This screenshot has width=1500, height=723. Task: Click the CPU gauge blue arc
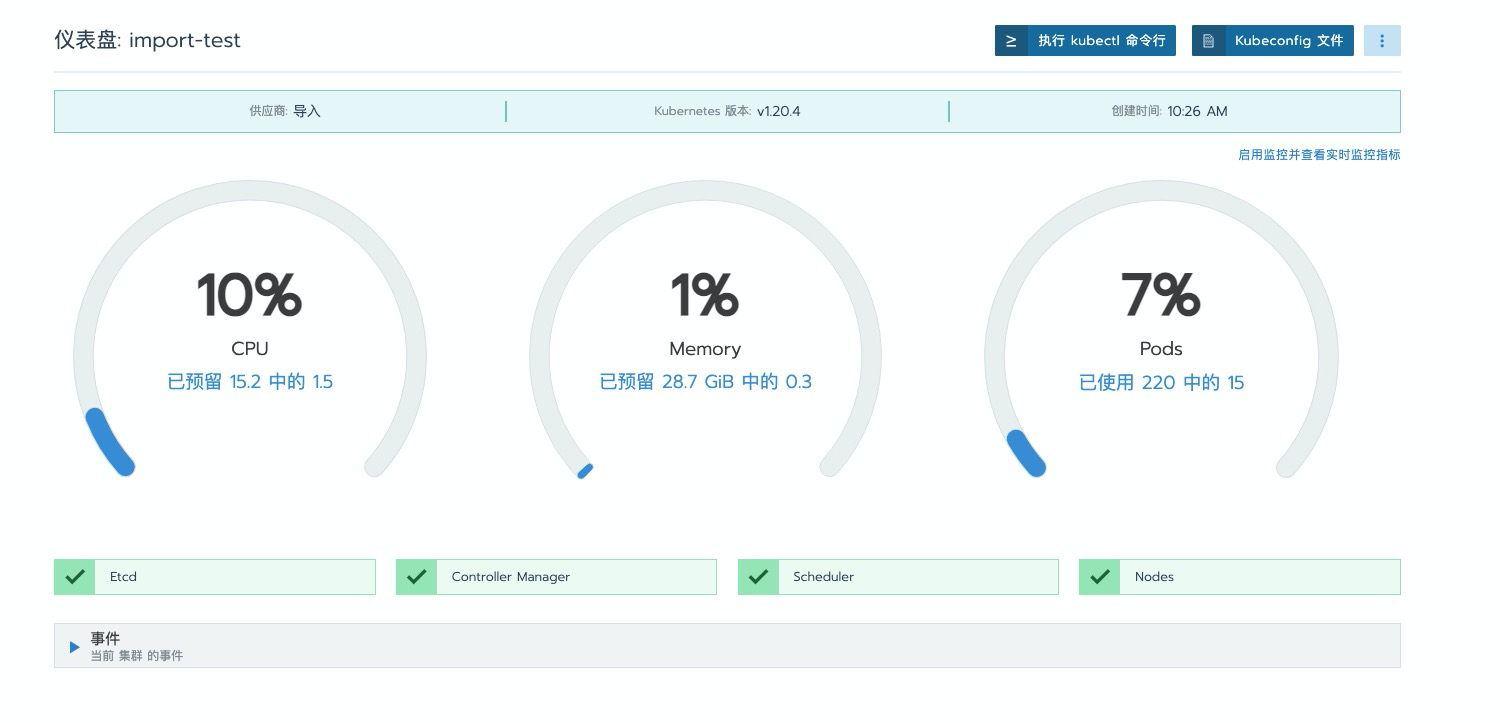[x=108, y=442]
